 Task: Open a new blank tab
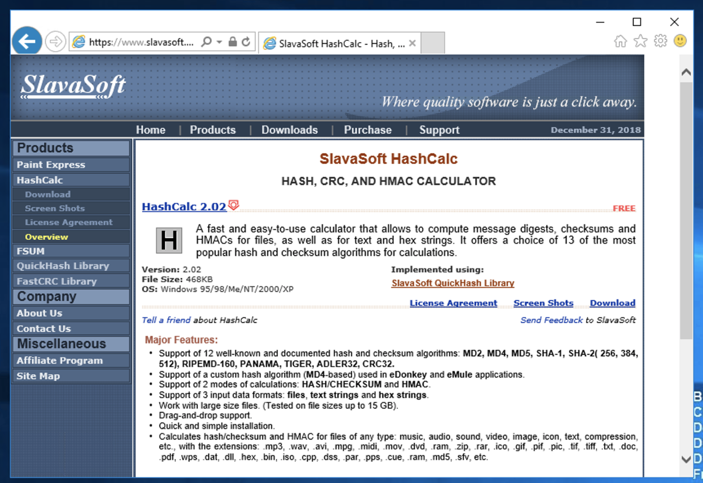pos(433,43)
